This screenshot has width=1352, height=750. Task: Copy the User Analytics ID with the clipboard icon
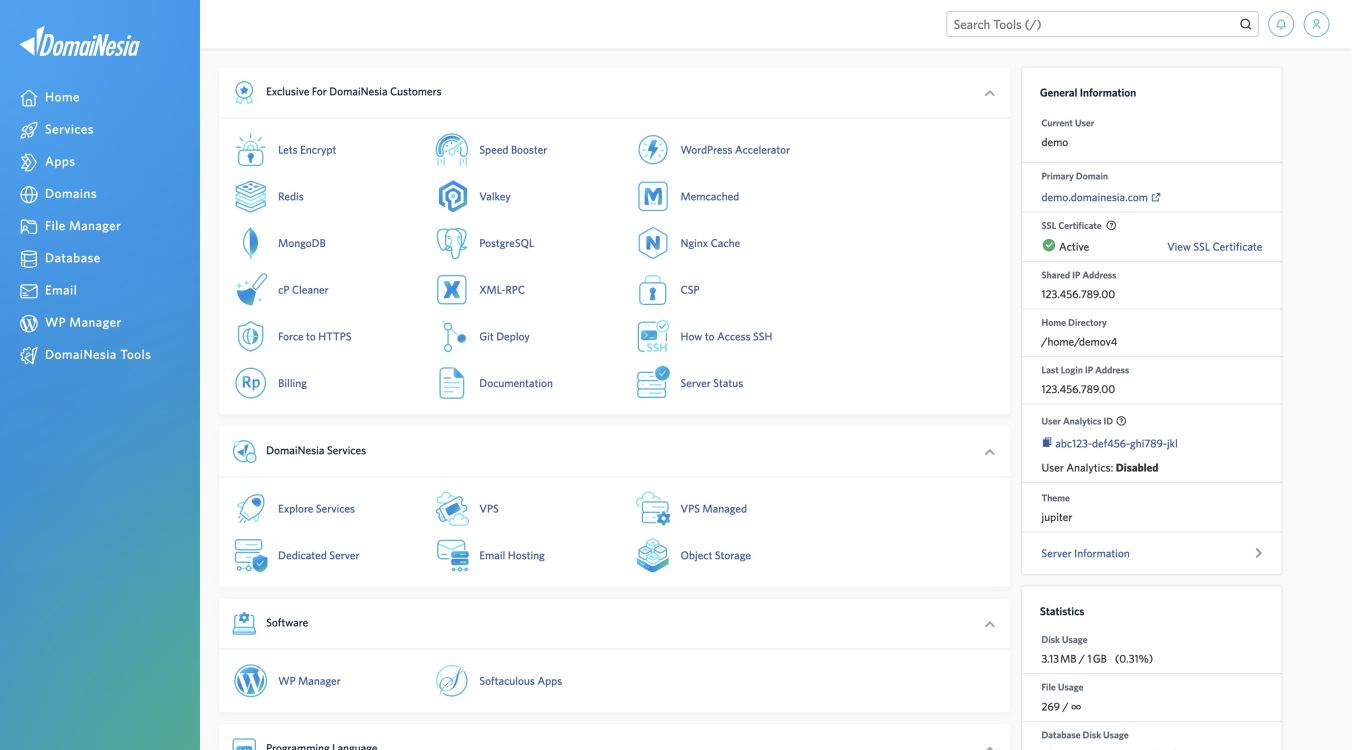tap(1047, 443)
